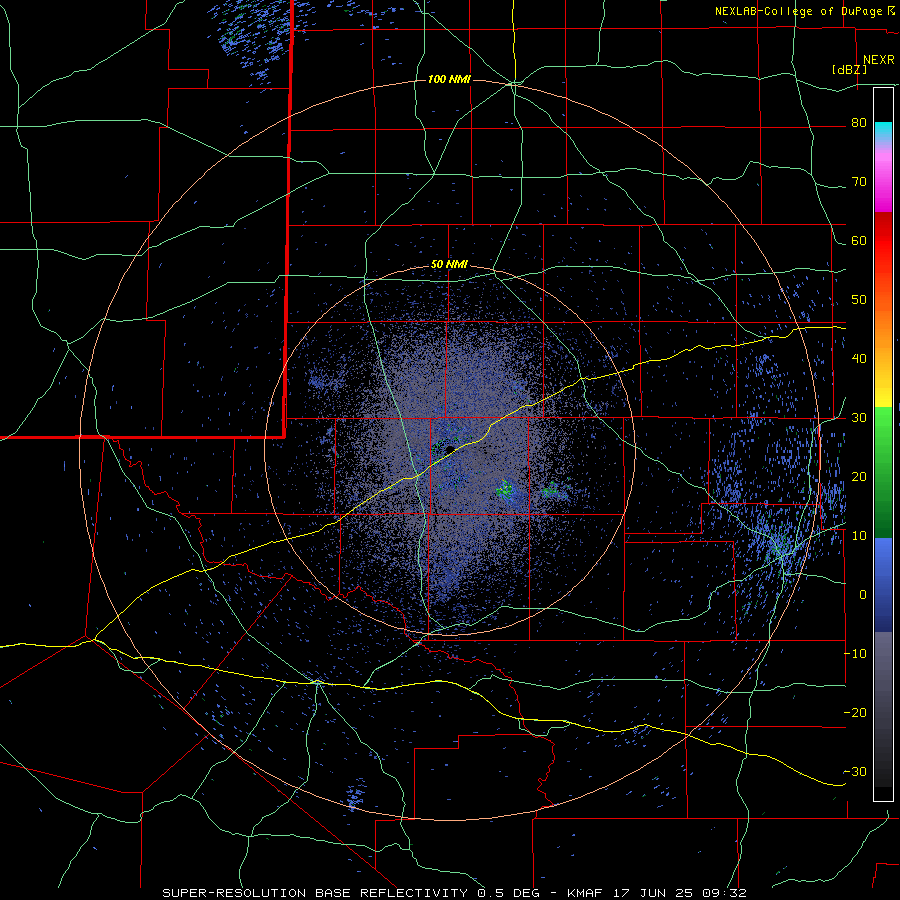Click the 80 value on the dBZ scale

(859, 123)
